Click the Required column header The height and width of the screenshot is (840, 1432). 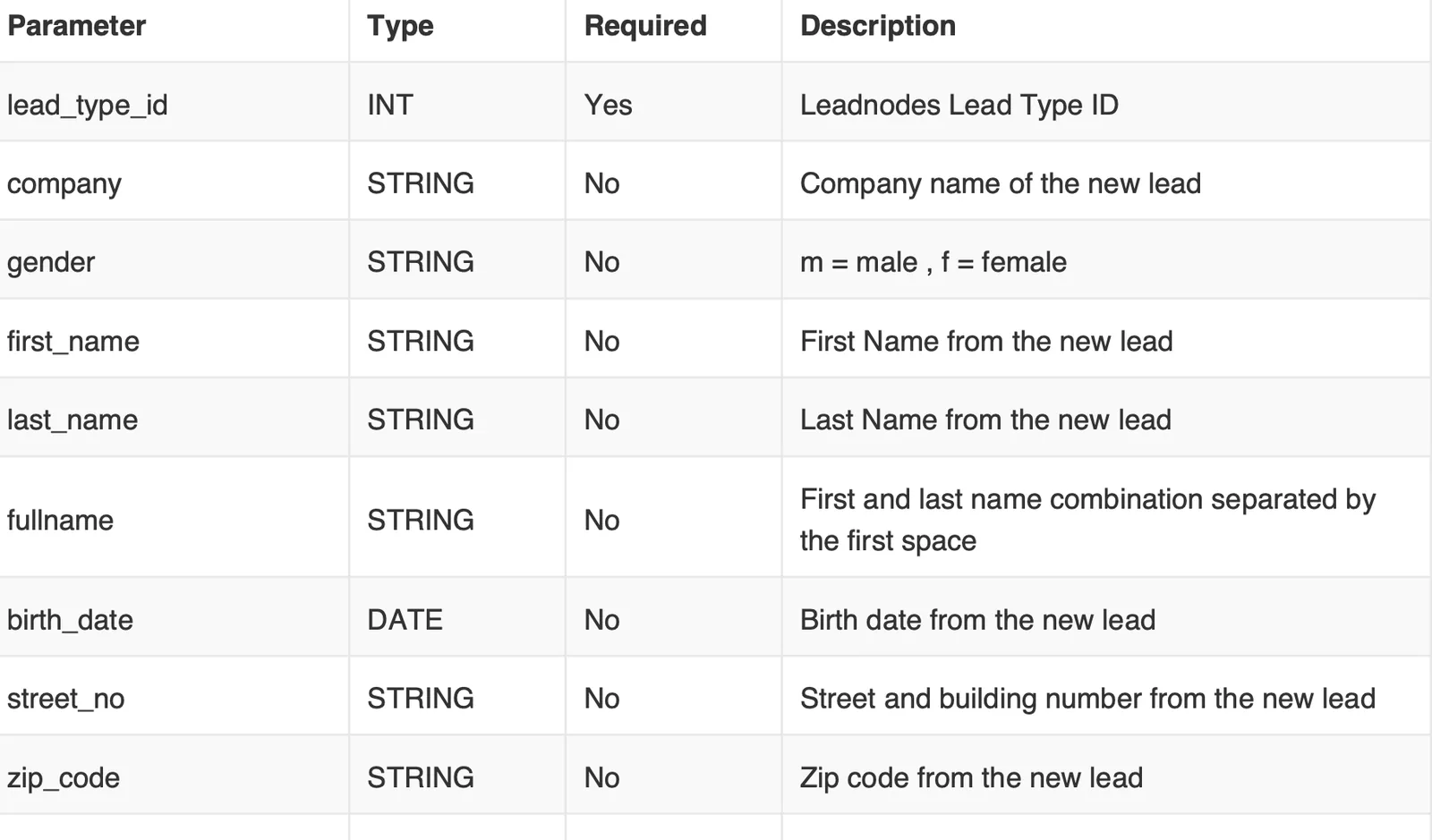tap(645, 26)
